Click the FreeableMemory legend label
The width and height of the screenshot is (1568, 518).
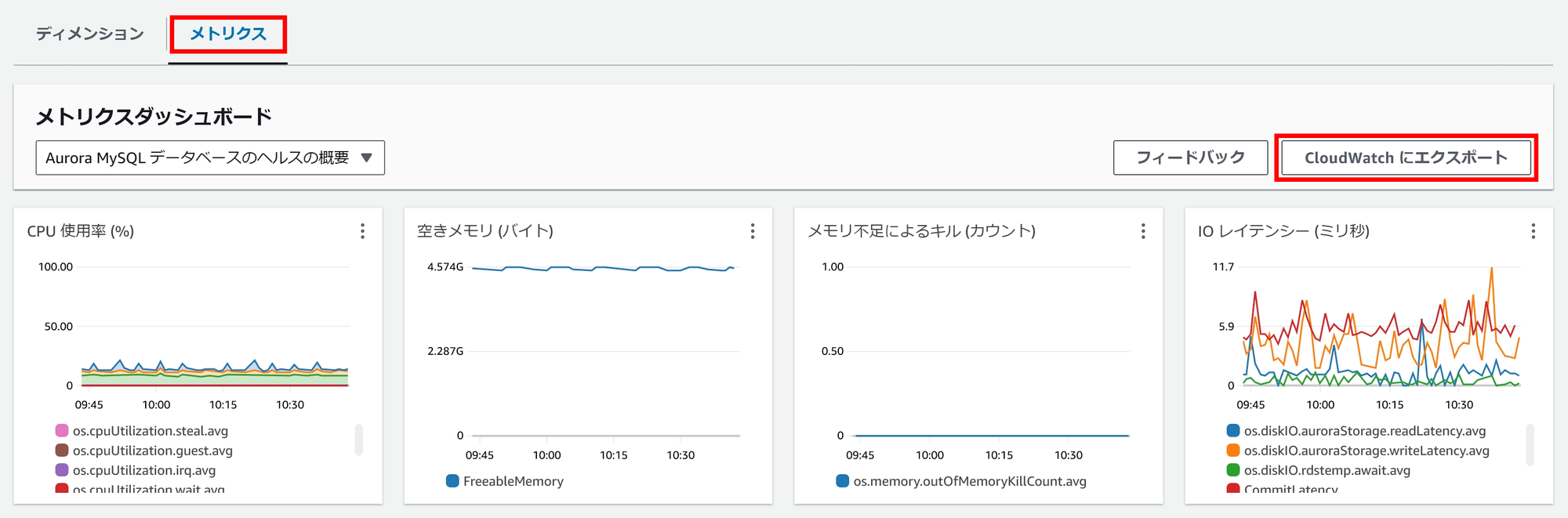(514, 481)
